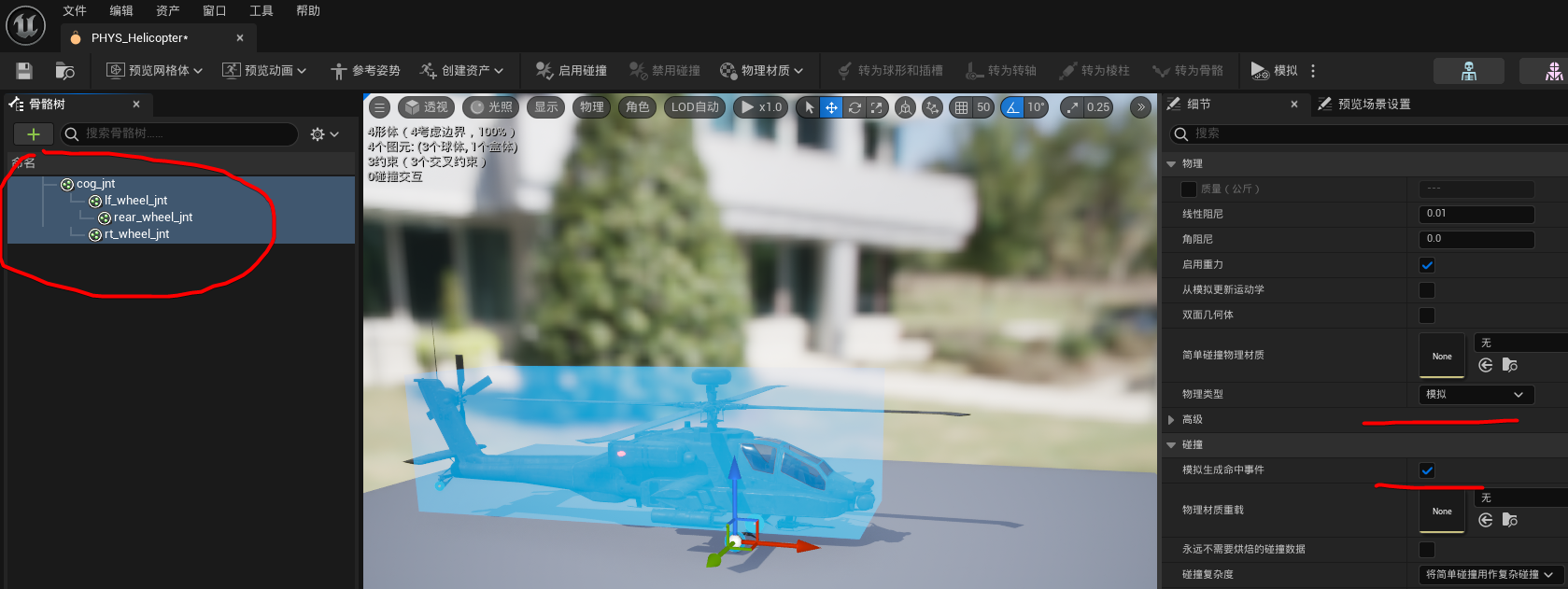1568x589 pixels.
Task: Open the 资产 menu
Action: coord(168,11)
